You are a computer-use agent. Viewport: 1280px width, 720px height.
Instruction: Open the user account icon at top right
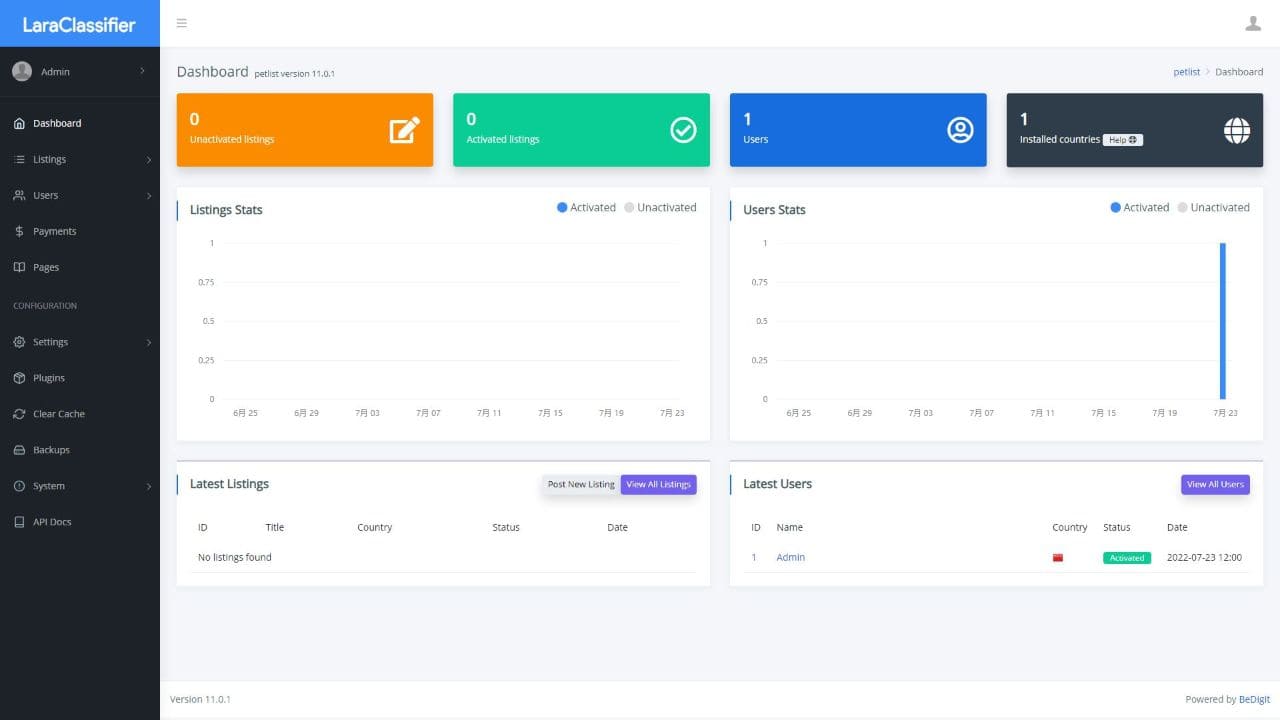pos(1253,23)
